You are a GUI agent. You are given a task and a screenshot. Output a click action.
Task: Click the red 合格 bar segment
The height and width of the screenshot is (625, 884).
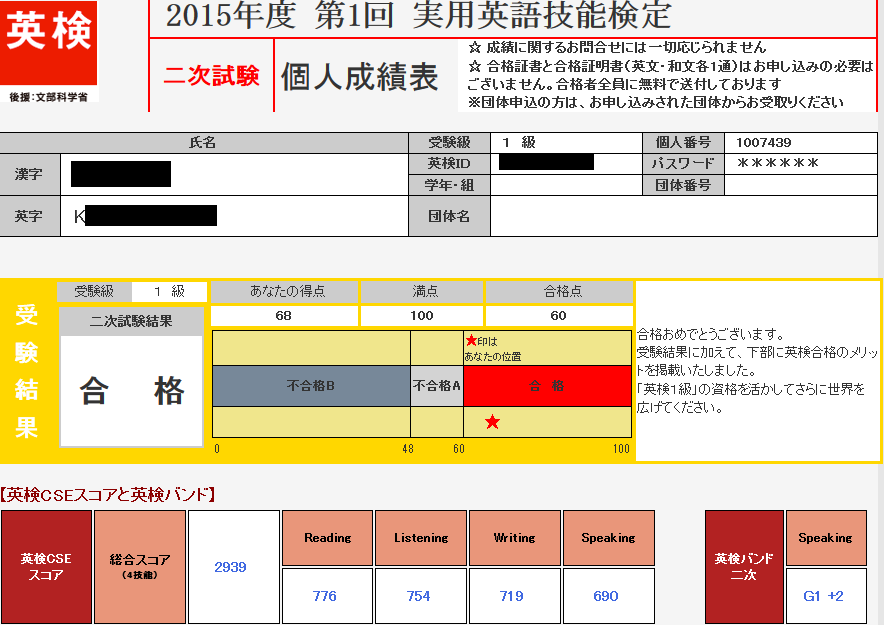coord(547,386)
